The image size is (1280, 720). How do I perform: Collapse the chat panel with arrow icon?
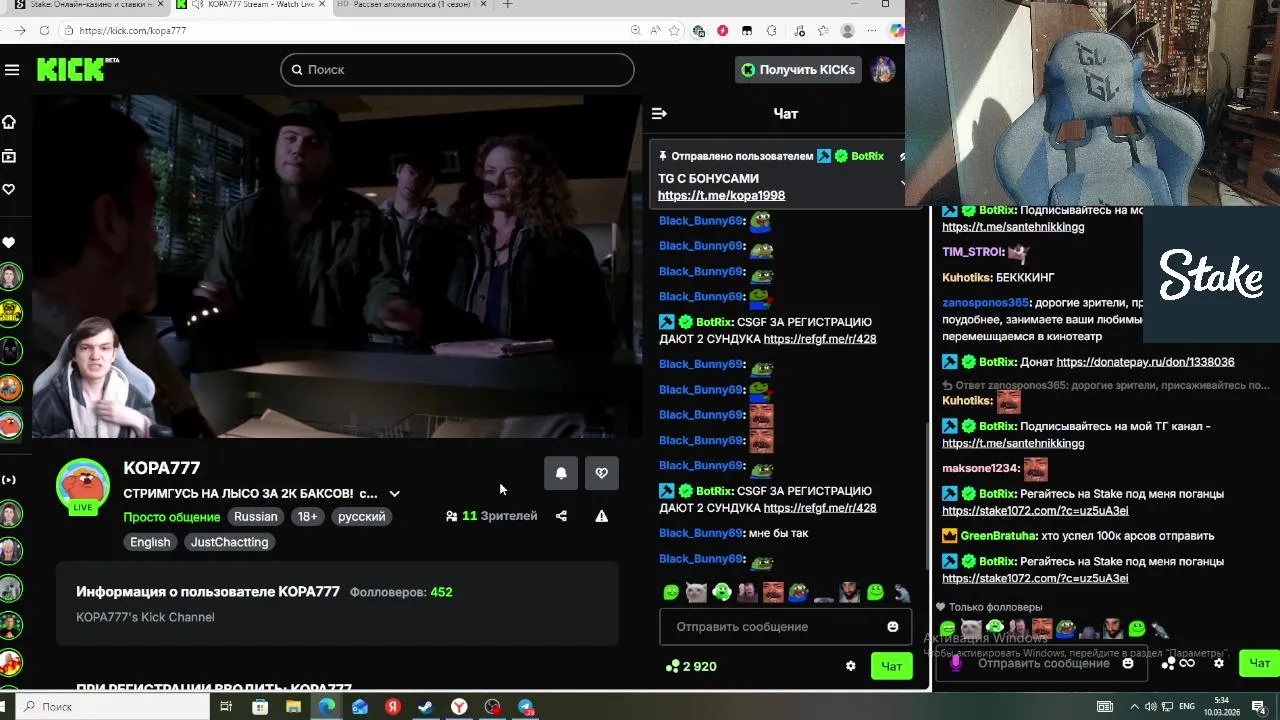(659, 113)
